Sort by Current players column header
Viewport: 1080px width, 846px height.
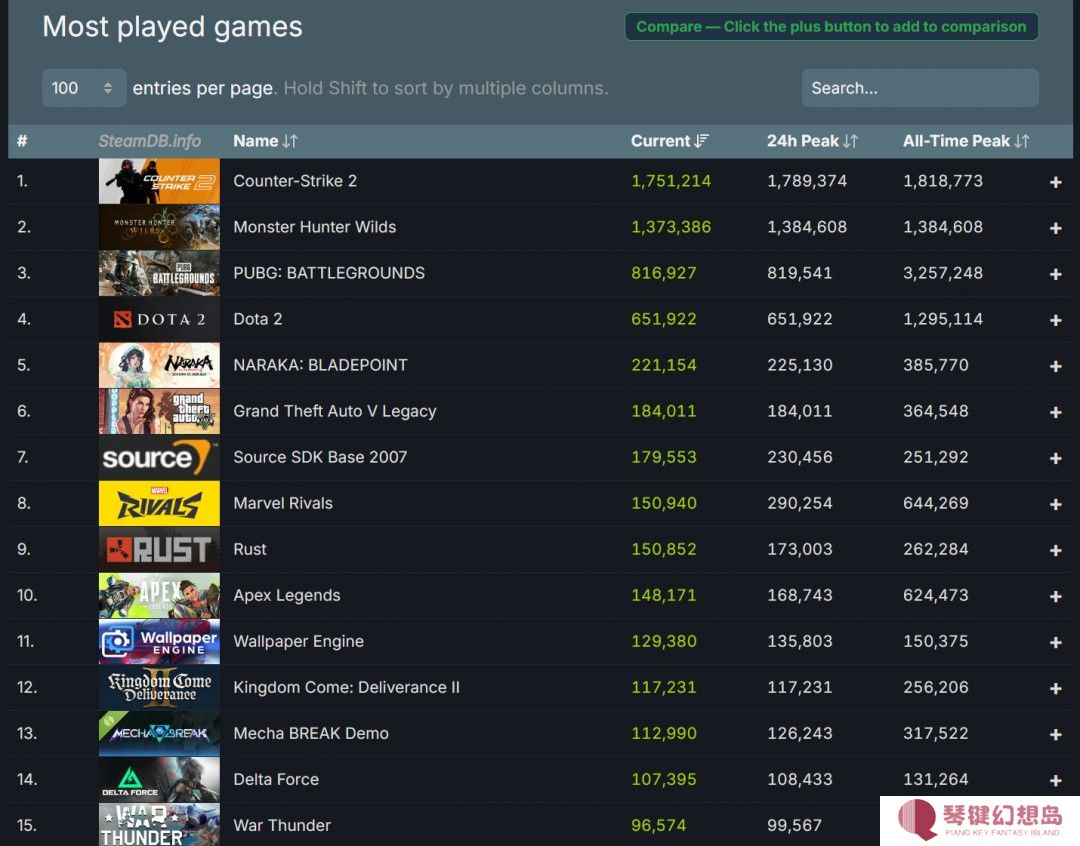(669, 141)
